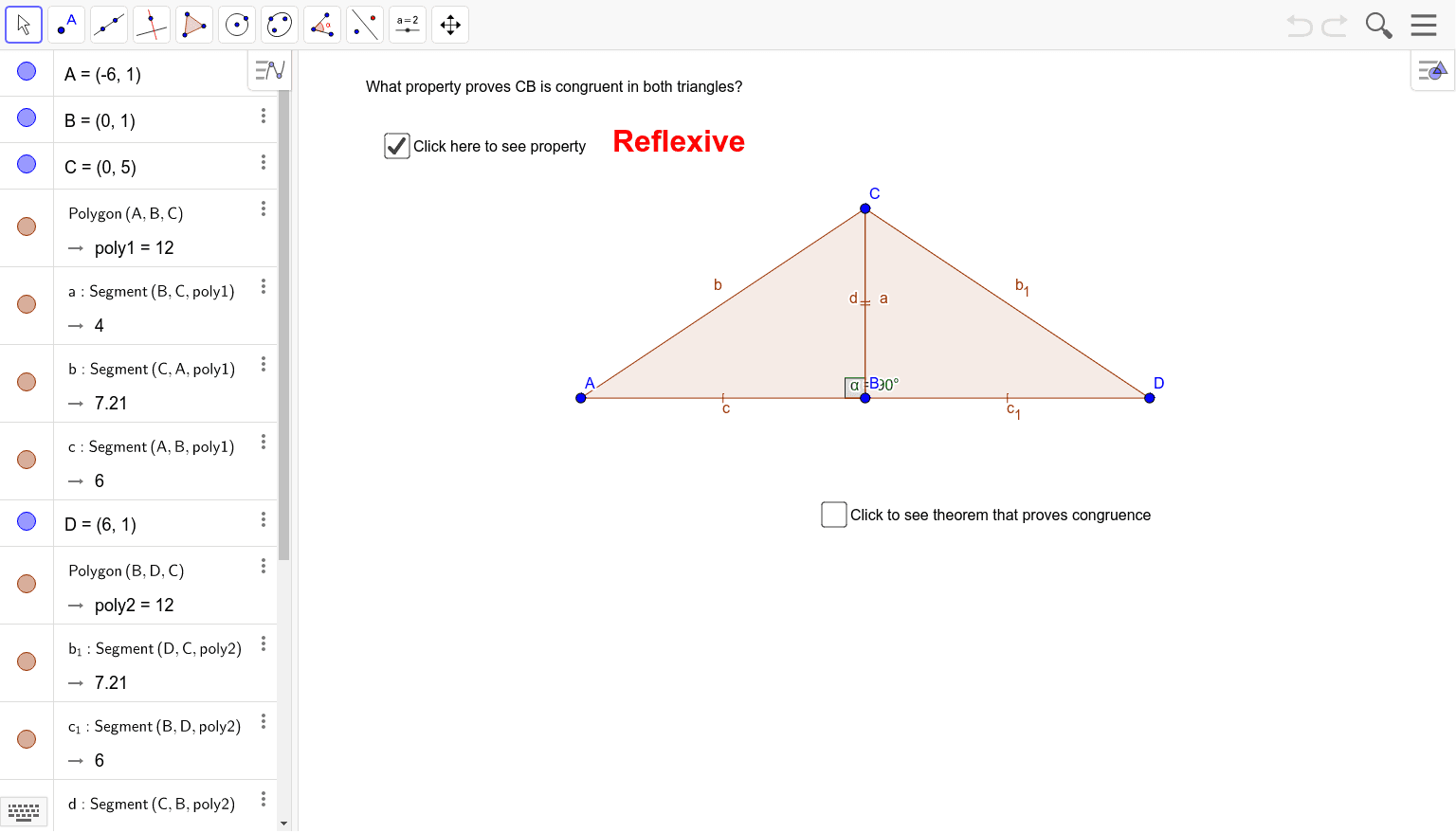The width and height of the screenshot is (1456, 833).
Task: Select the Reflect about Line tool
Action: pyautogui.click(x=364, y=24)
